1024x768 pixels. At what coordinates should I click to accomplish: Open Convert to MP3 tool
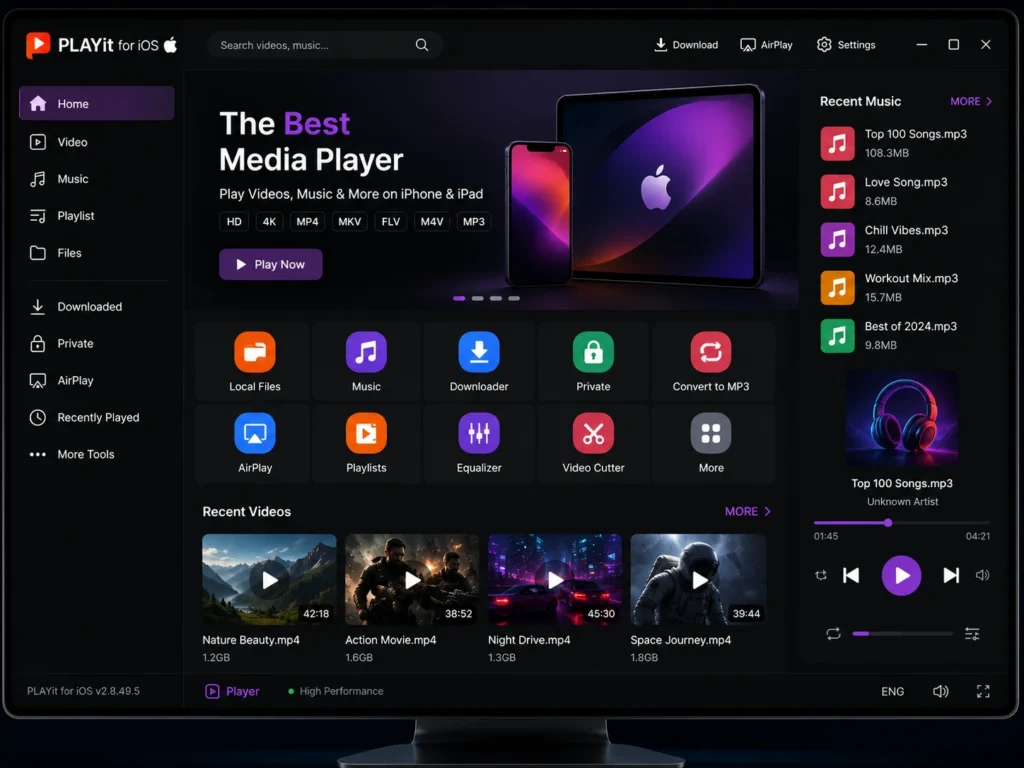[711, 361]
